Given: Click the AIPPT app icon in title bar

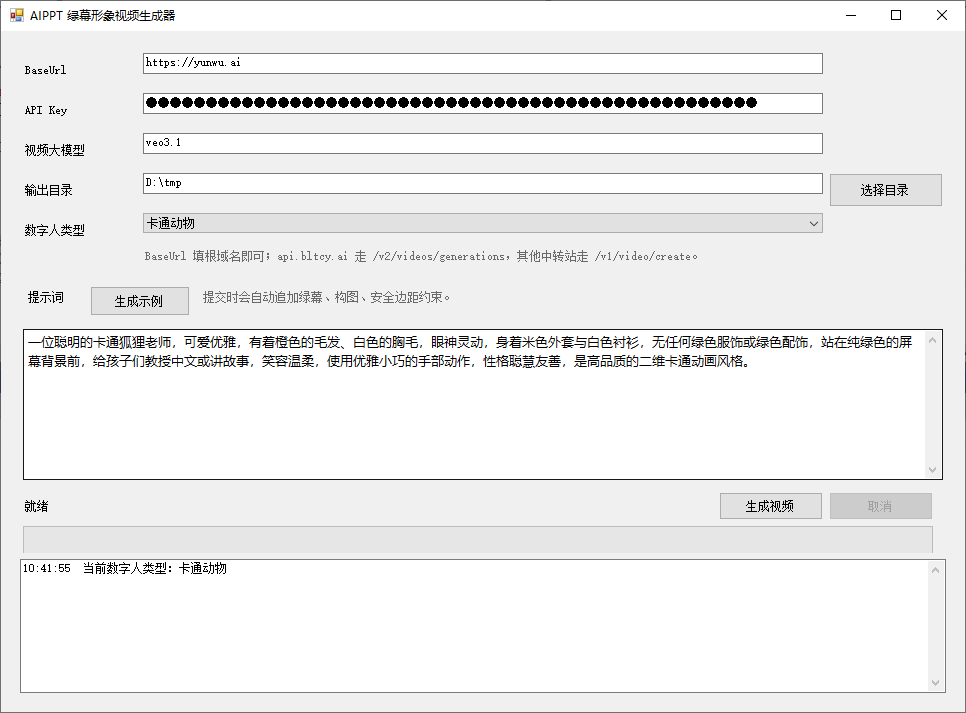Looking at the screenshot, I should 17,15.
